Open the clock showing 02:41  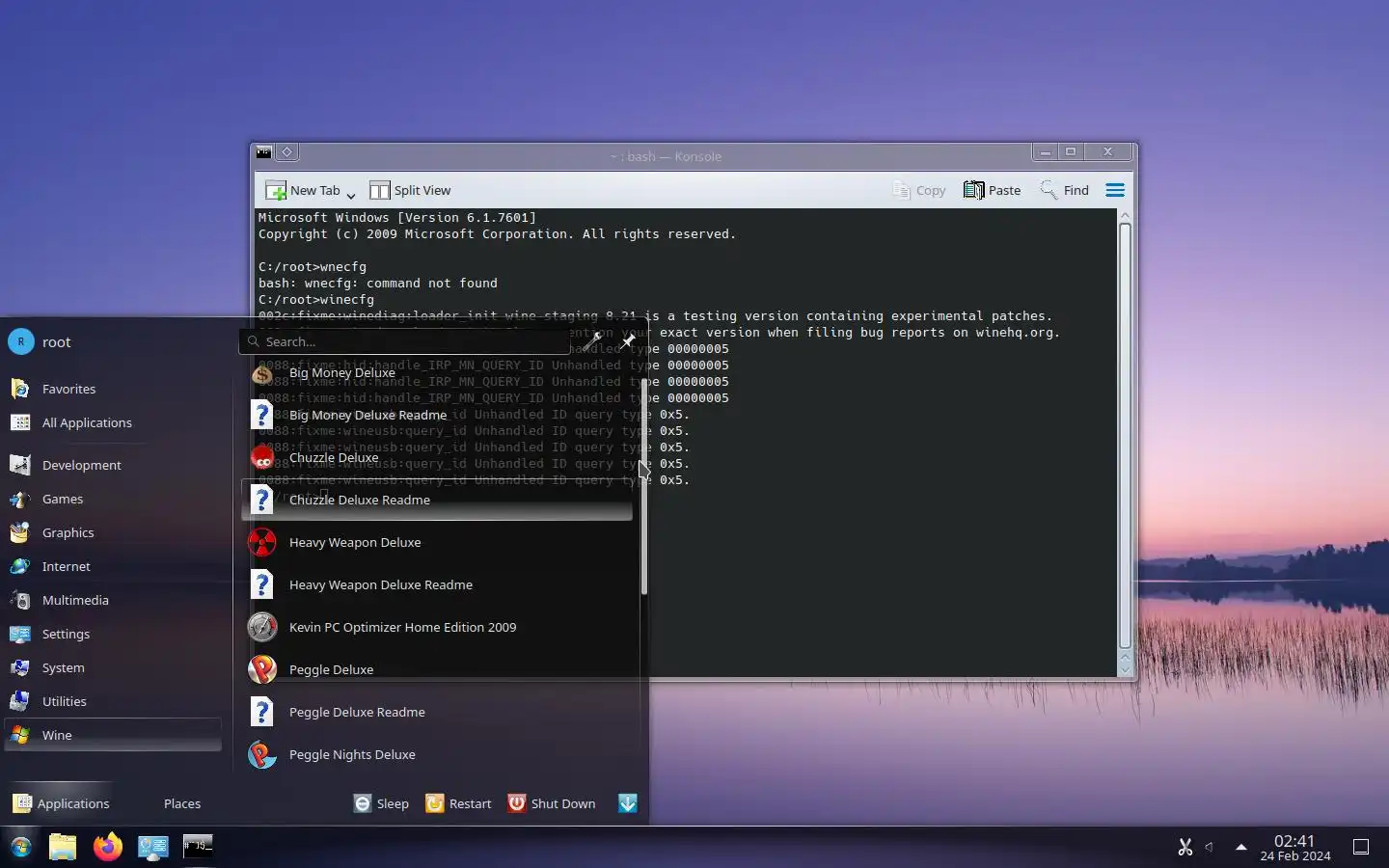pyautogui.click(x=1294, y=848)
